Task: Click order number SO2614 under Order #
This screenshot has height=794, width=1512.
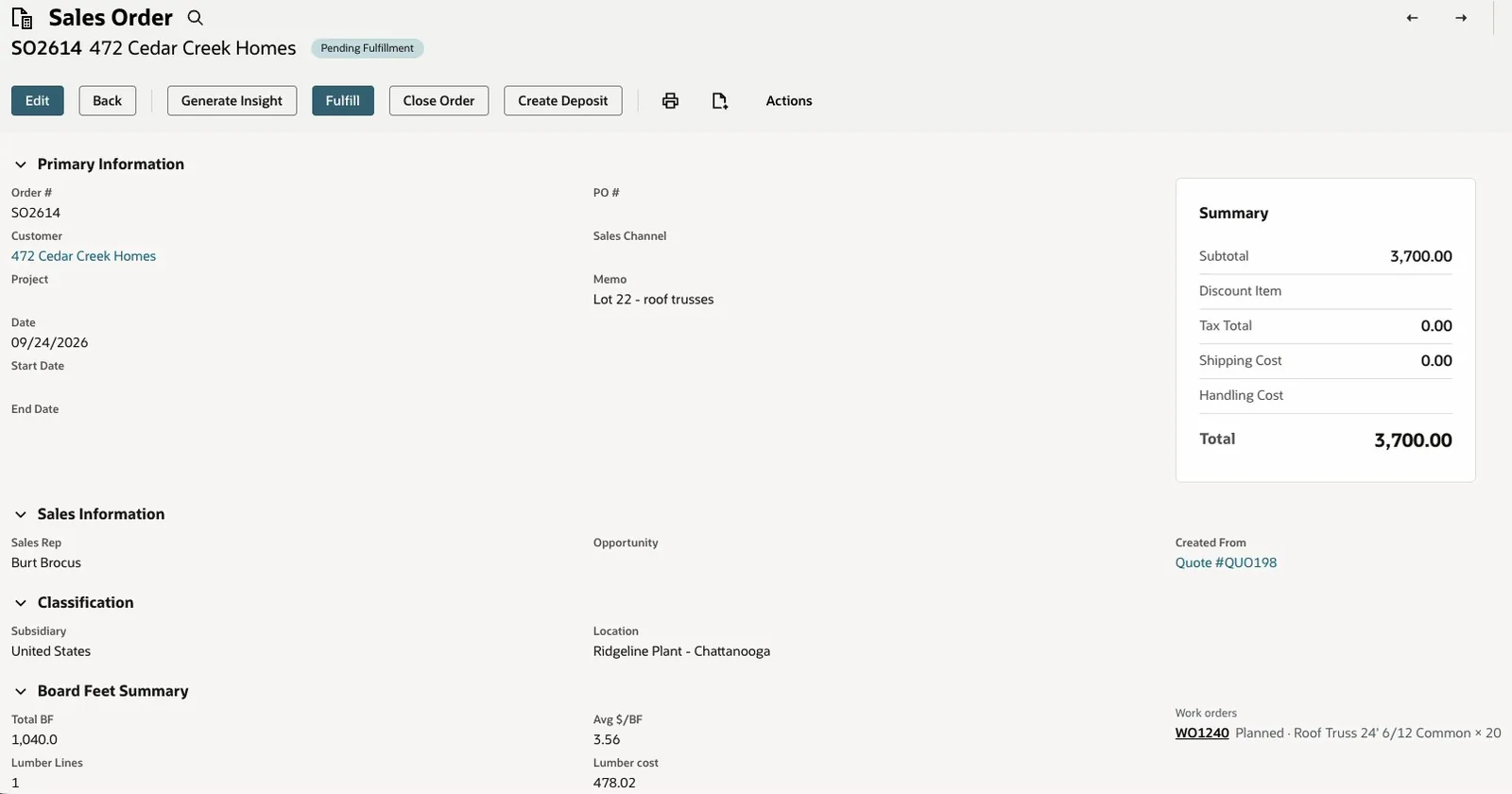Action: point(36,213)
